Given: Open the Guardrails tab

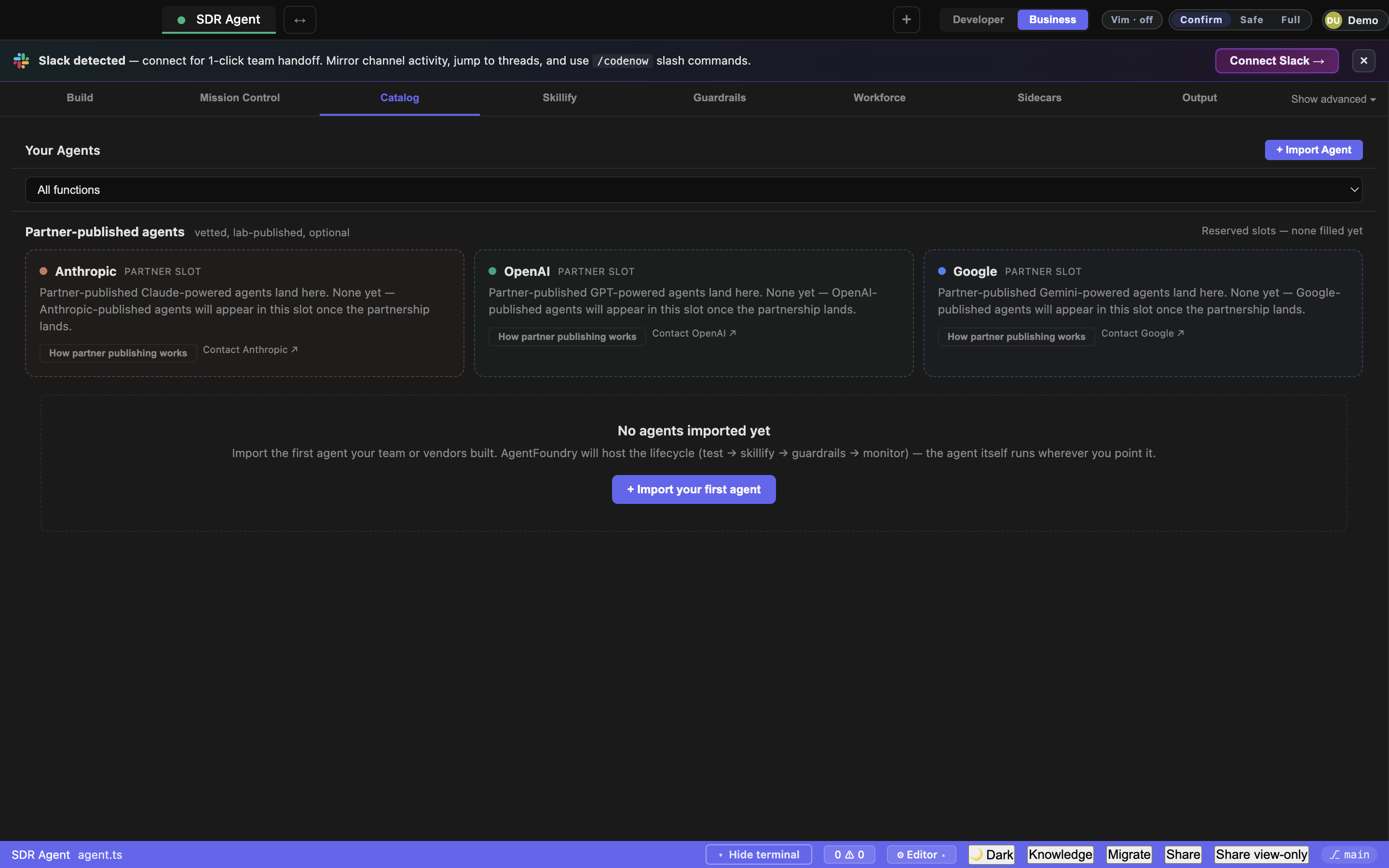Looking at the screenshot, I should 720,97.
